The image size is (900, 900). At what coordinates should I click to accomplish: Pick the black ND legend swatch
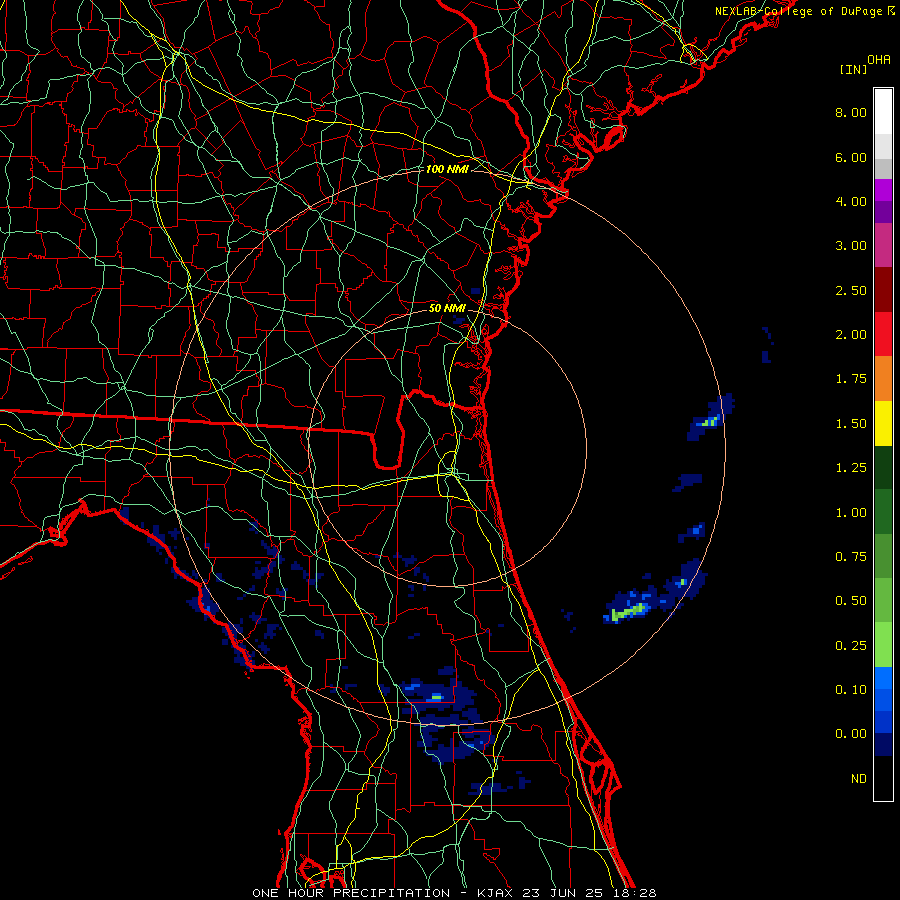pyautogui.click(x=883, y=778)
